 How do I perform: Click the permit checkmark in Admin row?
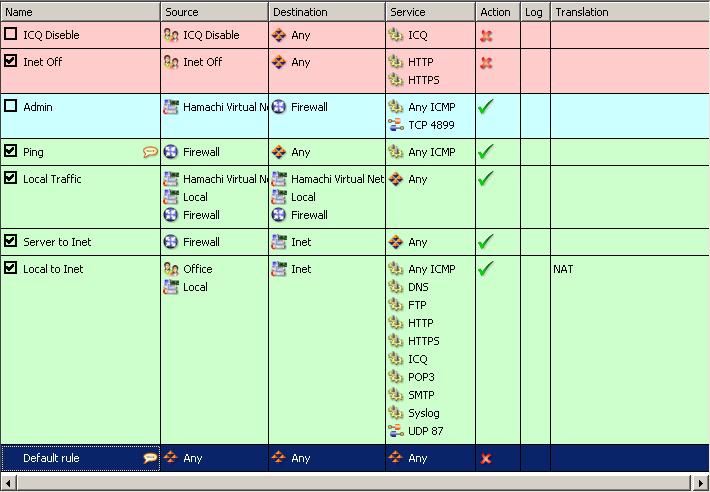point(486,107)
